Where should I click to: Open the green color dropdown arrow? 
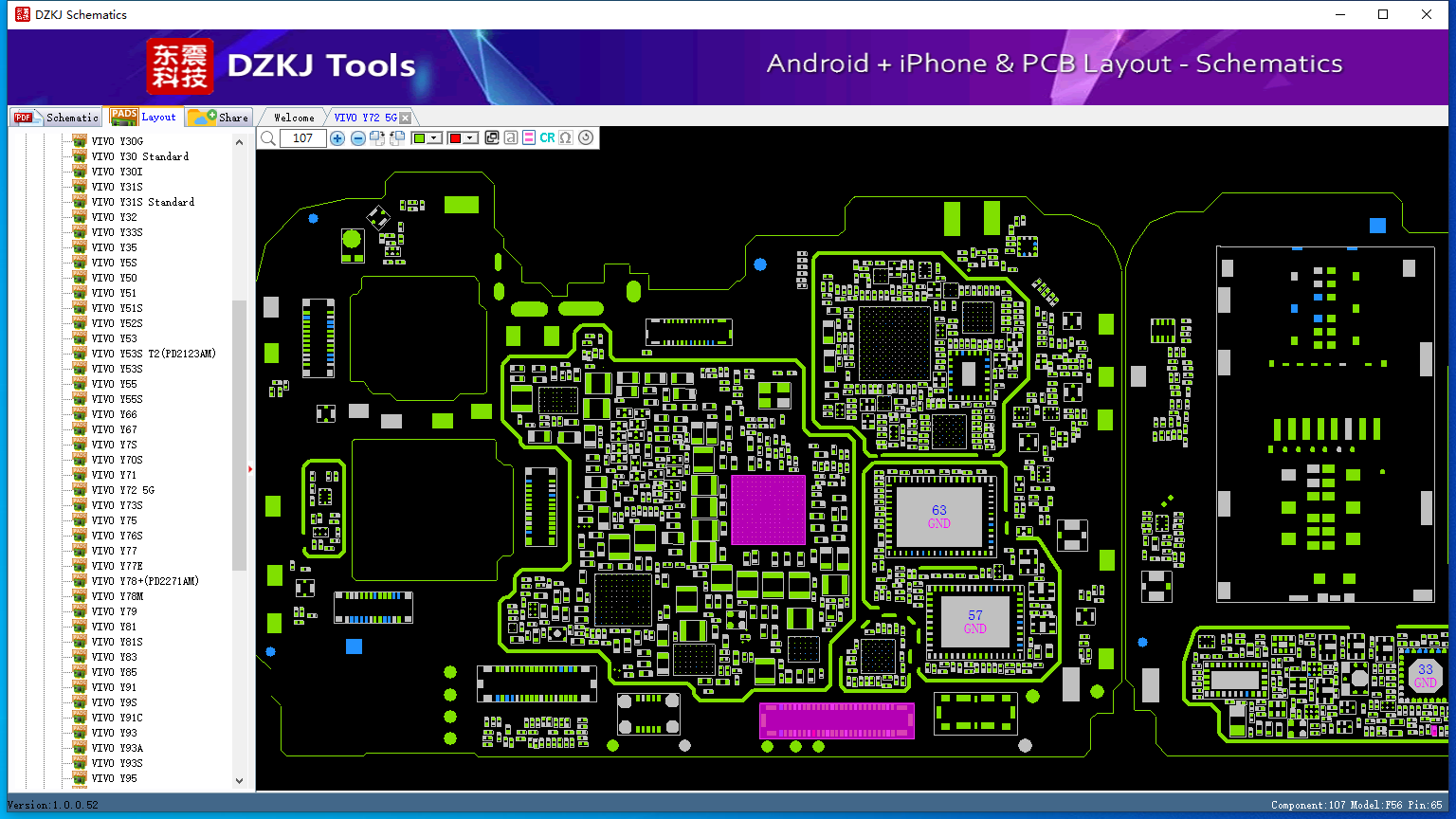pyautogui.click(x=434, y=138)
